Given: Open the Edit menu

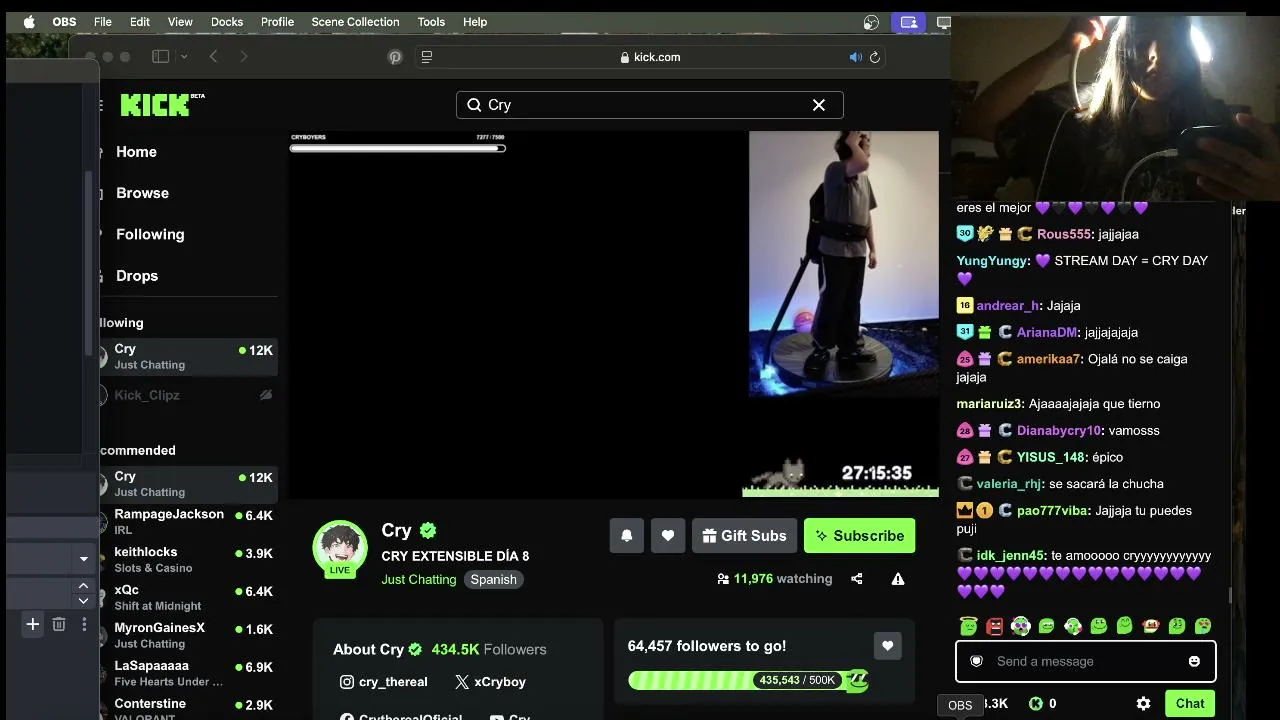Looking at the screenshot, I should [x=140, y=22].
